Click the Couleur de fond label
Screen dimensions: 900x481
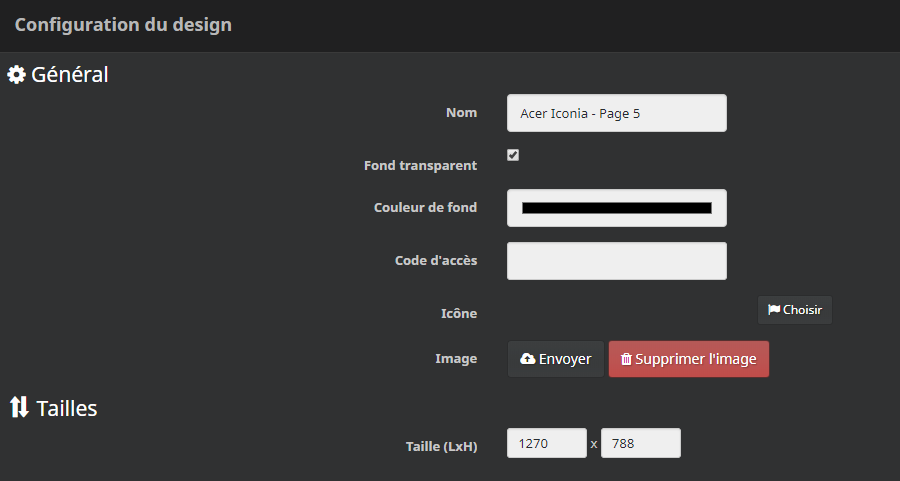coord(425,207)
